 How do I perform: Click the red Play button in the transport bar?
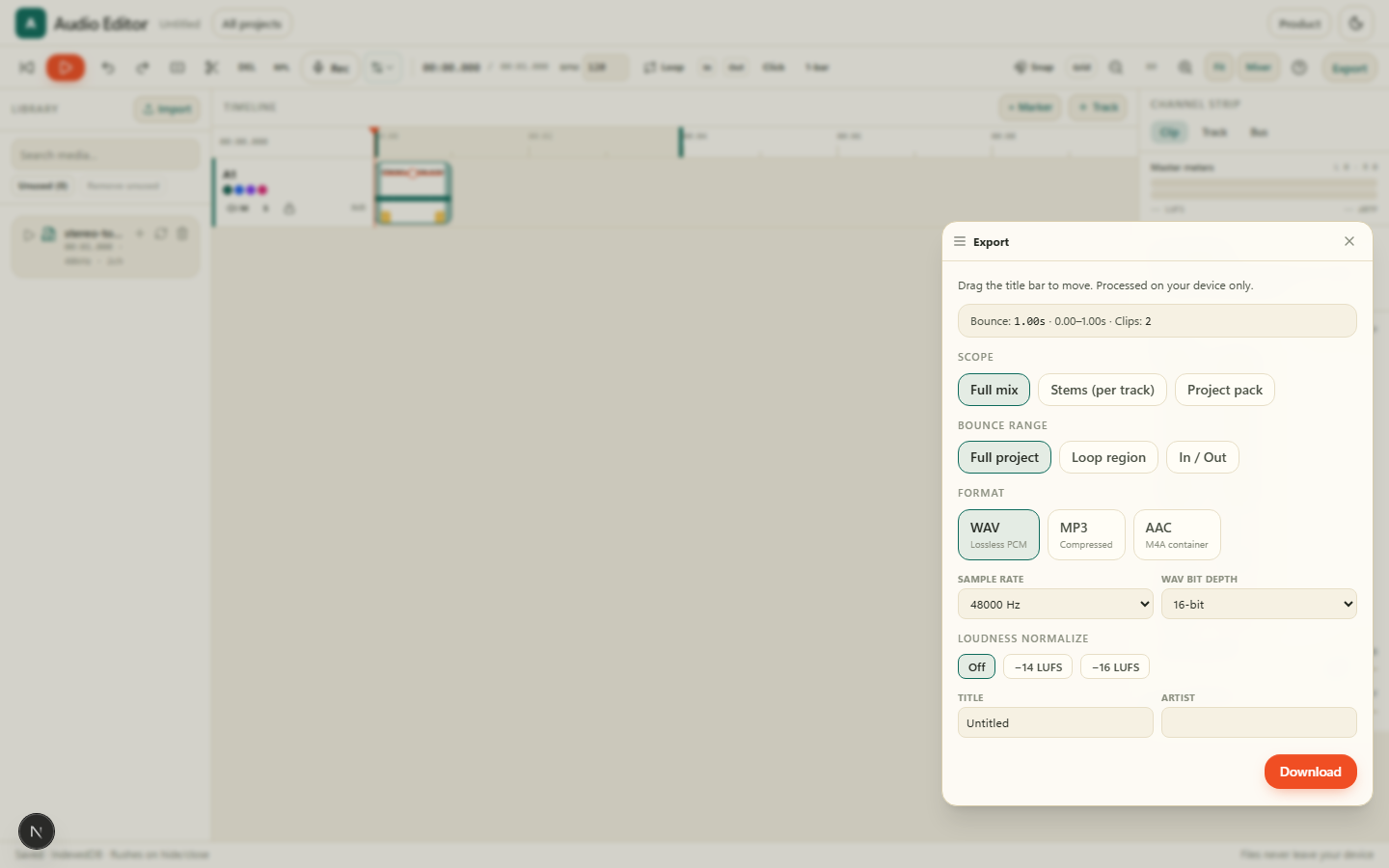click(x=66, y=68)
